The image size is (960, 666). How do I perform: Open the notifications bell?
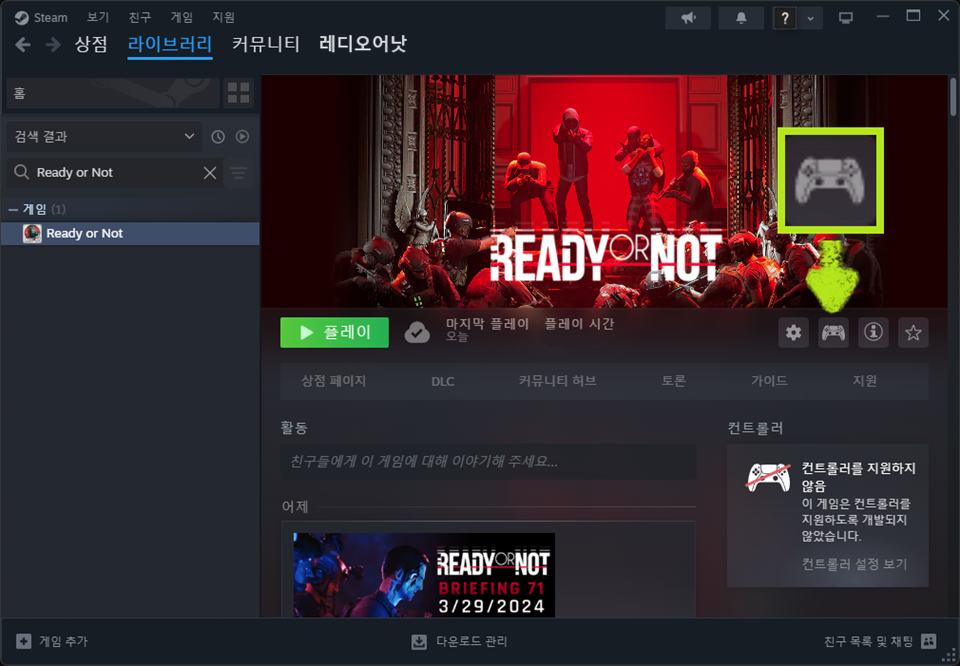(741, 18)
